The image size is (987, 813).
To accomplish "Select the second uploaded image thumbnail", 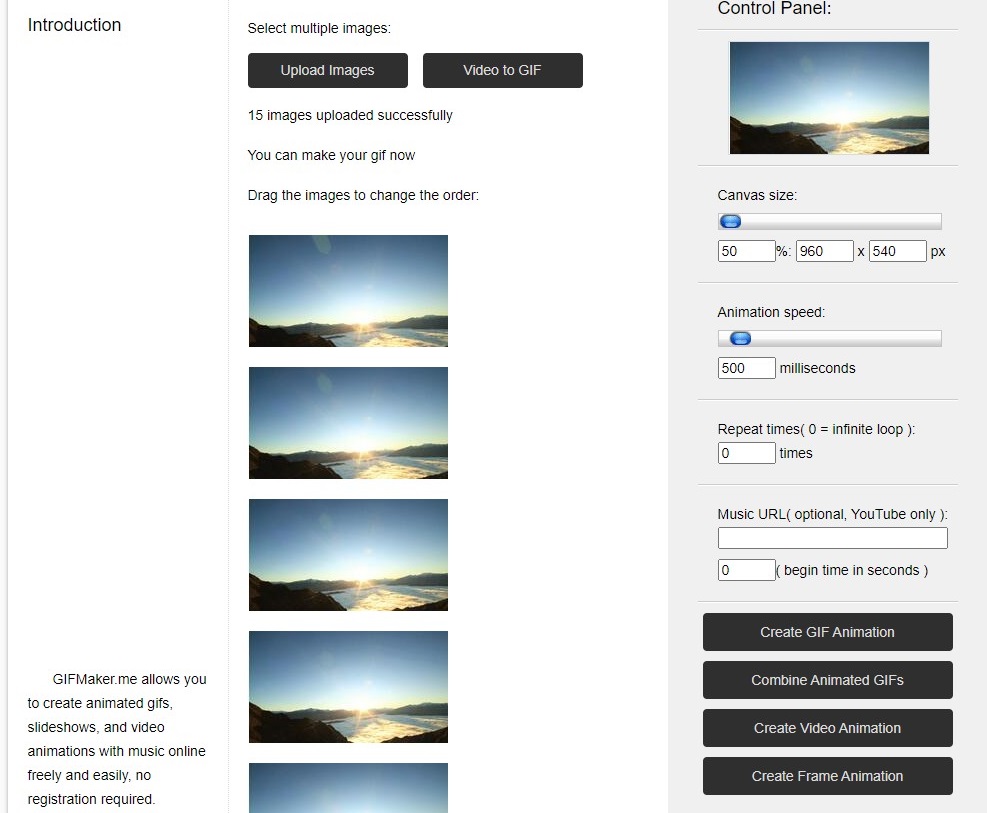I will tap(348, 423).
